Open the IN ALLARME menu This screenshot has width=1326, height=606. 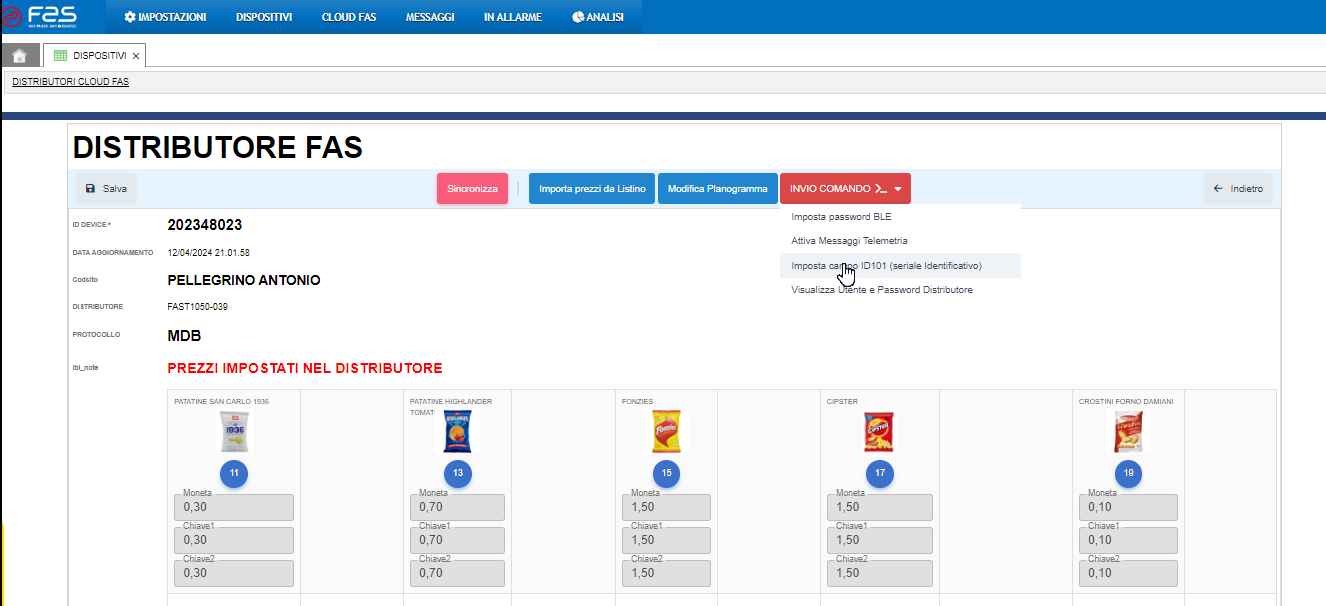coord(513,17)
